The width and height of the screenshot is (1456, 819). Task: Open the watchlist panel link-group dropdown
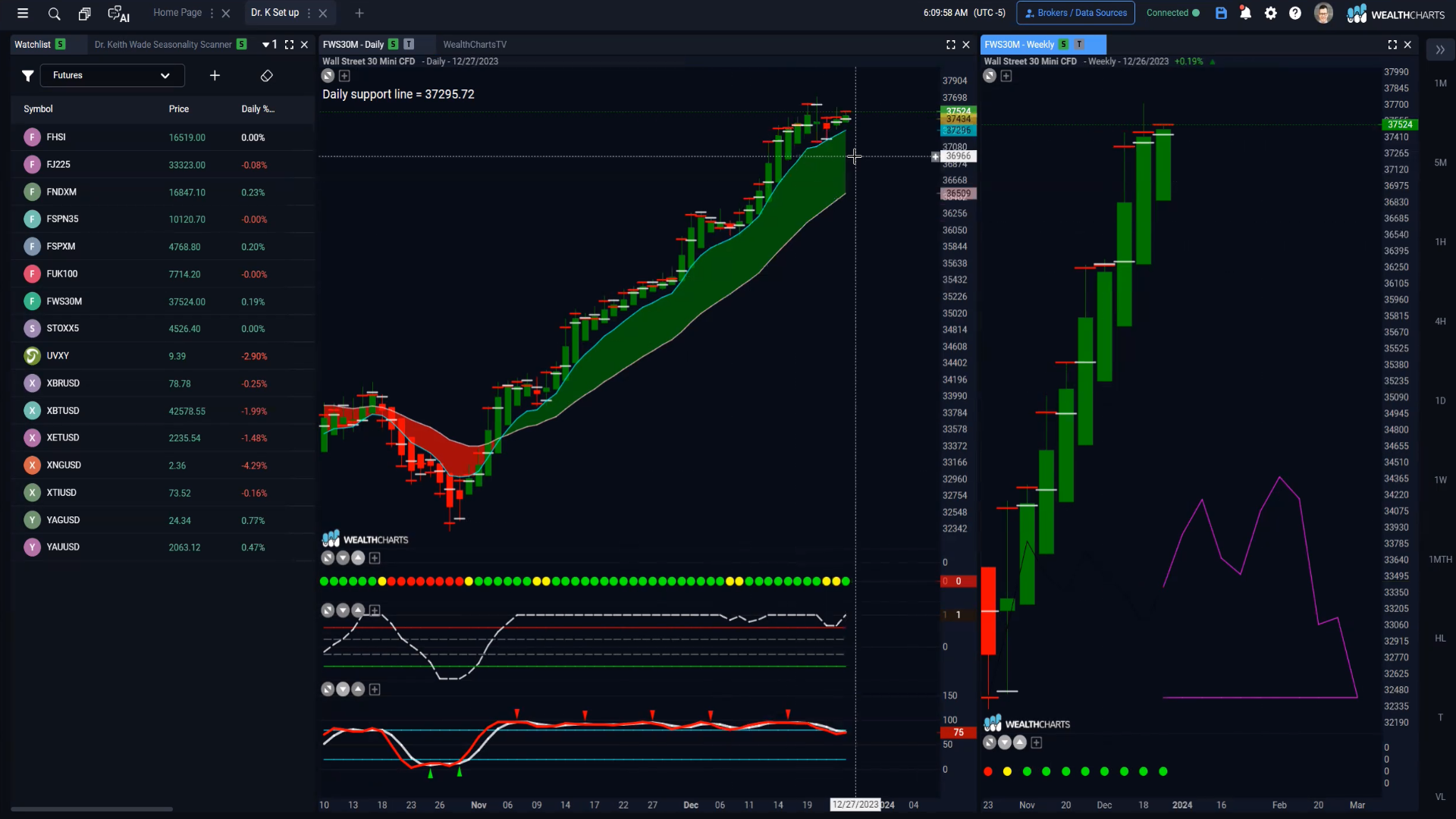269,45
